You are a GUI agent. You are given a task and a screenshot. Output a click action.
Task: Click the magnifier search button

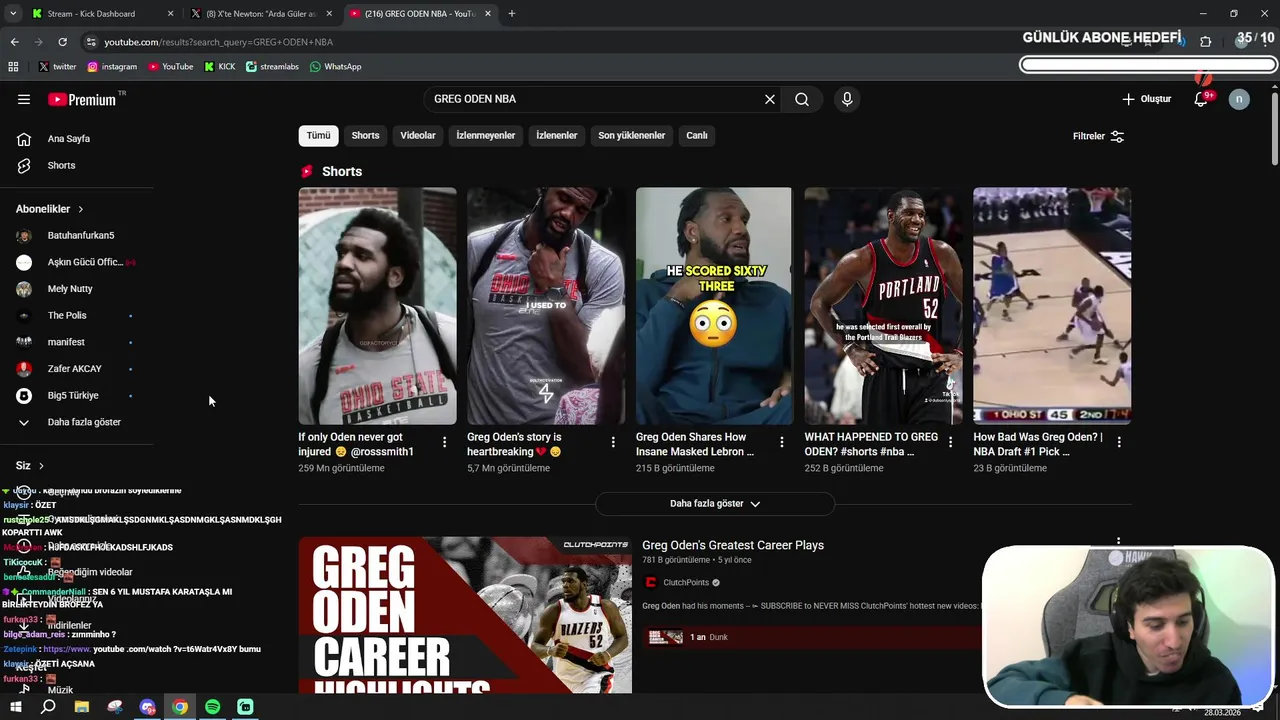802,99
